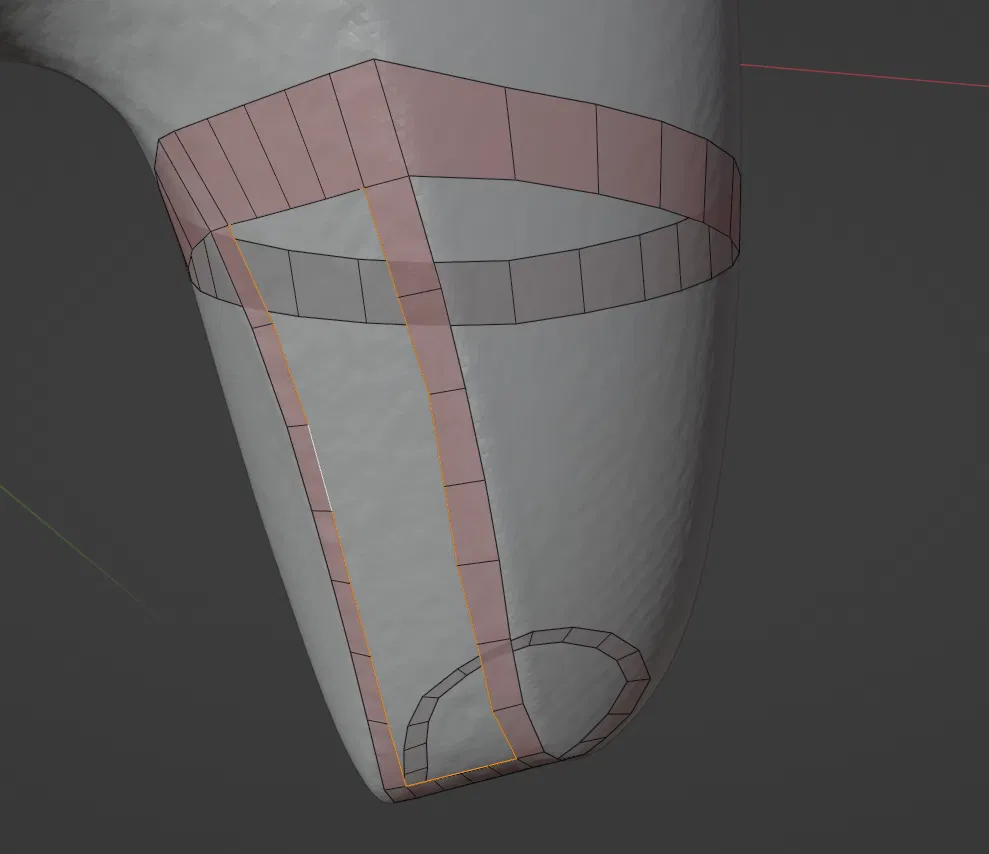This screenshot has width=989, height=854.
Task: Select the peak vertex atop the upper band
Action: [x=374, y=60]
